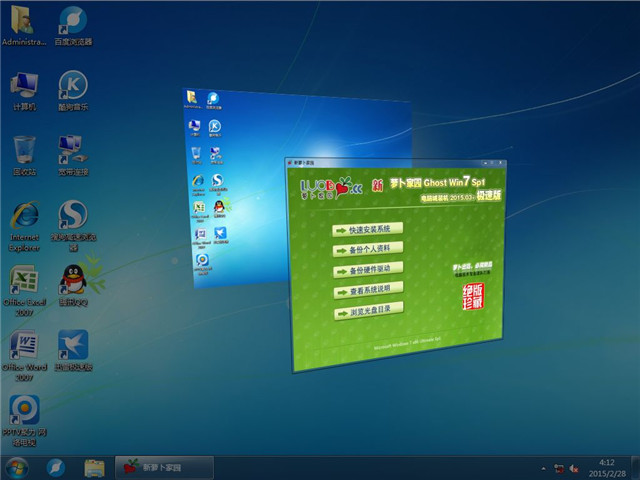The width and height of the screenshot is (640, 480).
Task: Click 快速安装系统 in 新萝卜家园 window
Action: [368, 230]
